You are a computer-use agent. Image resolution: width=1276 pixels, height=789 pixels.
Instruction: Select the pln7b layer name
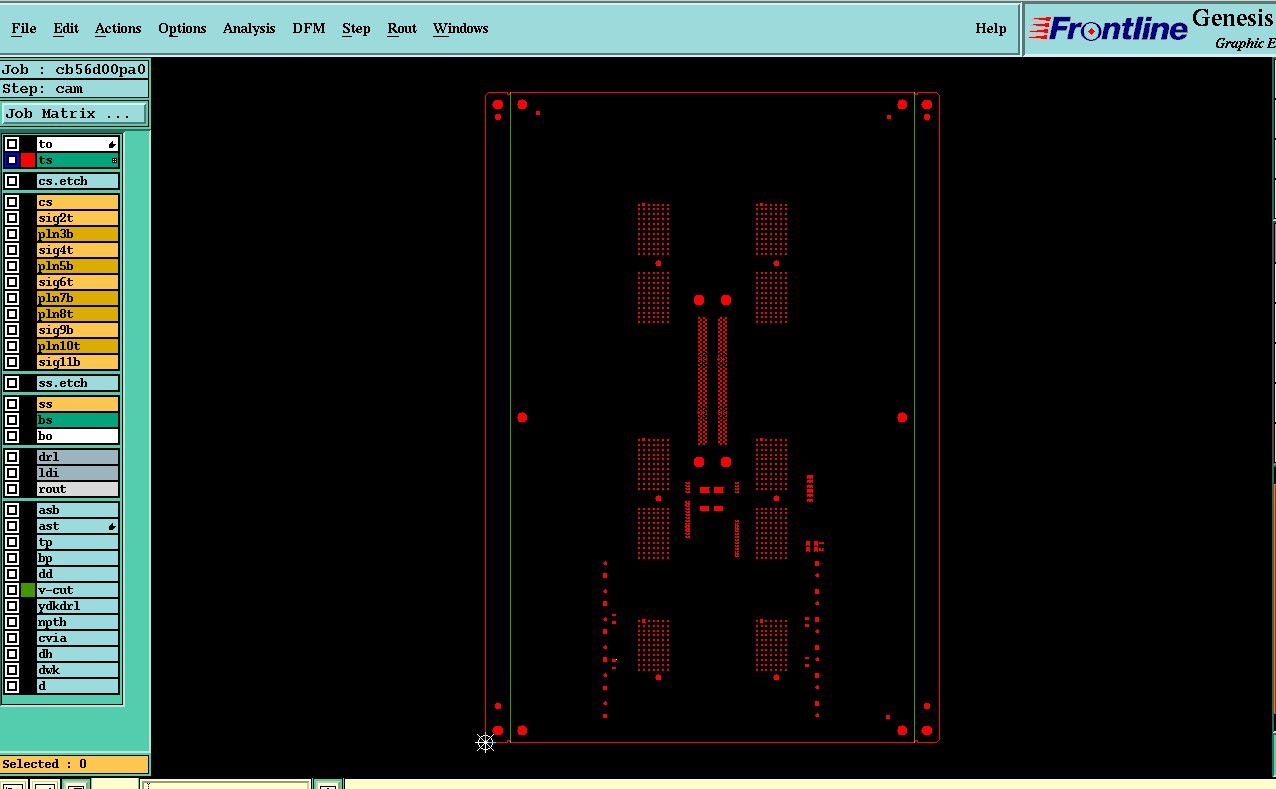point(78,298)
